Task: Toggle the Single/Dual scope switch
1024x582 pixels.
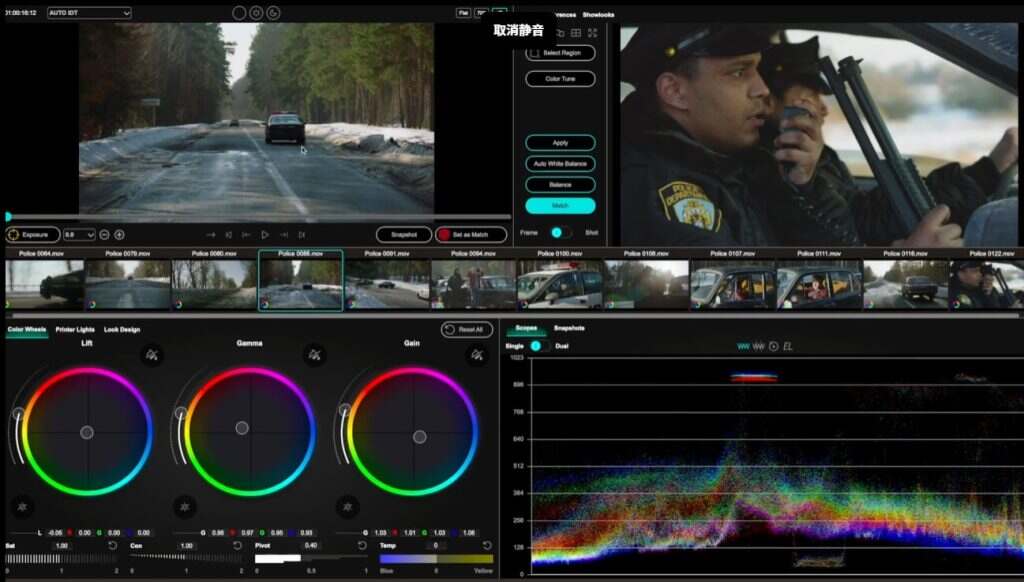Action: [x=538, y=346]
